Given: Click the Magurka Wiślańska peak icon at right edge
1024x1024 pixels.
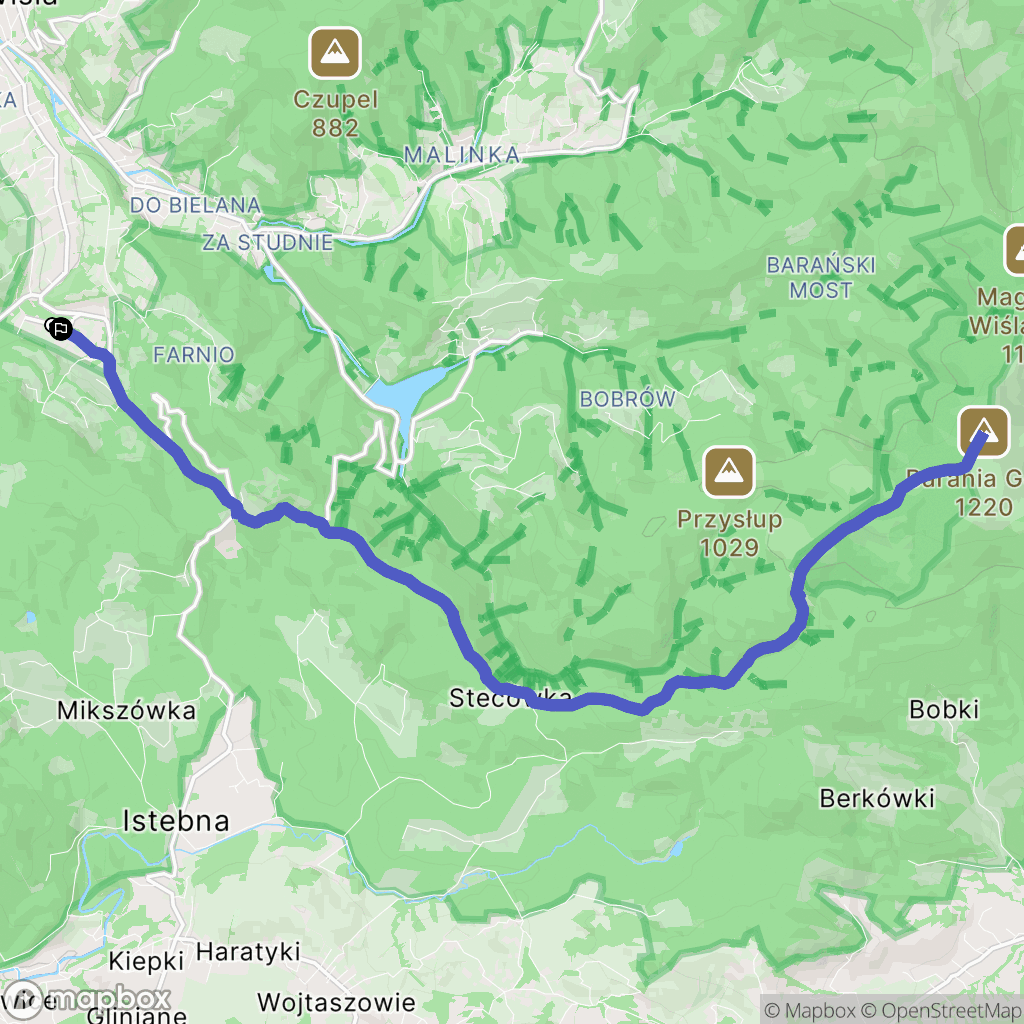Looking at the screenshot, I should (1016, 251).
